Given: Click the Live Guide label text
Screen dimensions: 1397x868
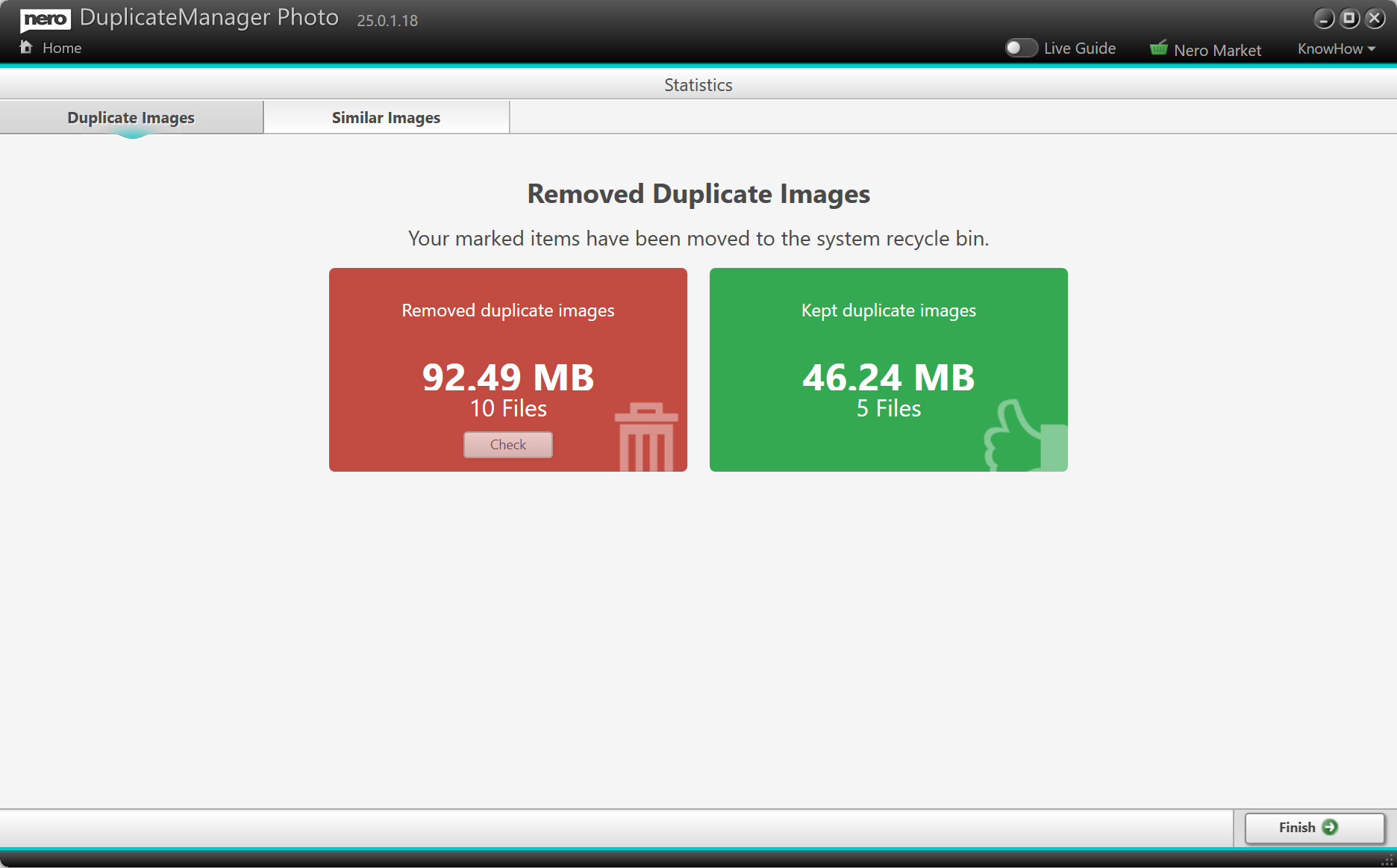Looking at the screenshot, I should tap(1079, 48).
